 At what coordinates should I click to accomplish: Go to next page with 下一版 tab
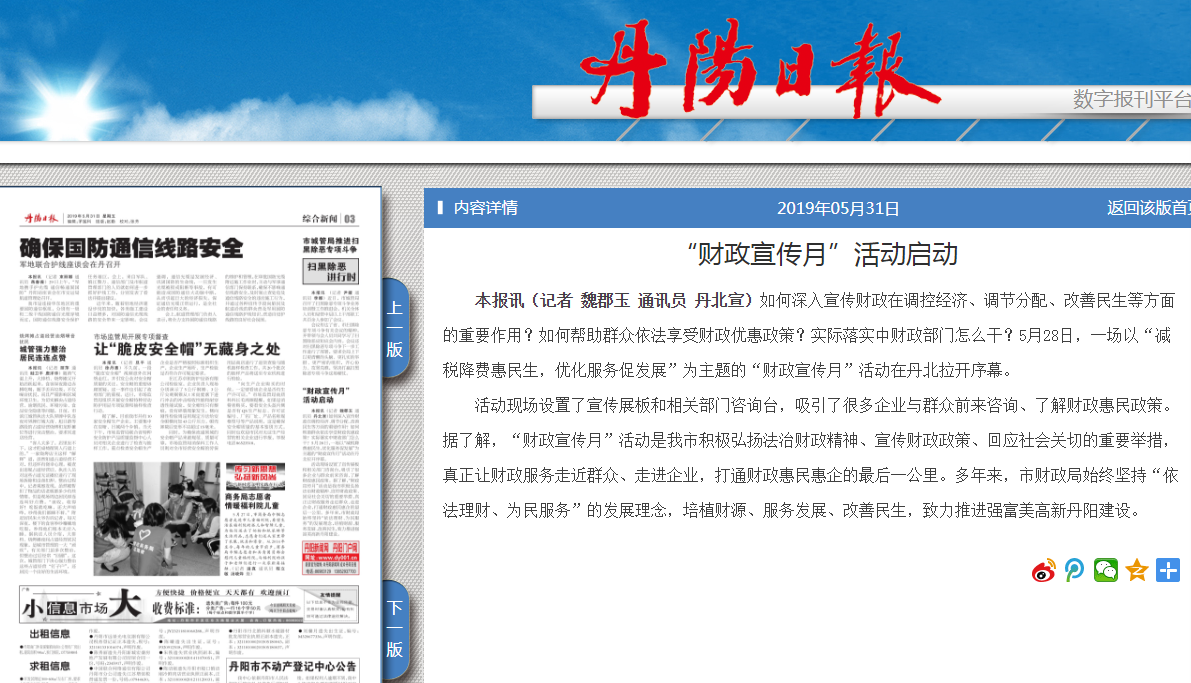pos(395,628)
